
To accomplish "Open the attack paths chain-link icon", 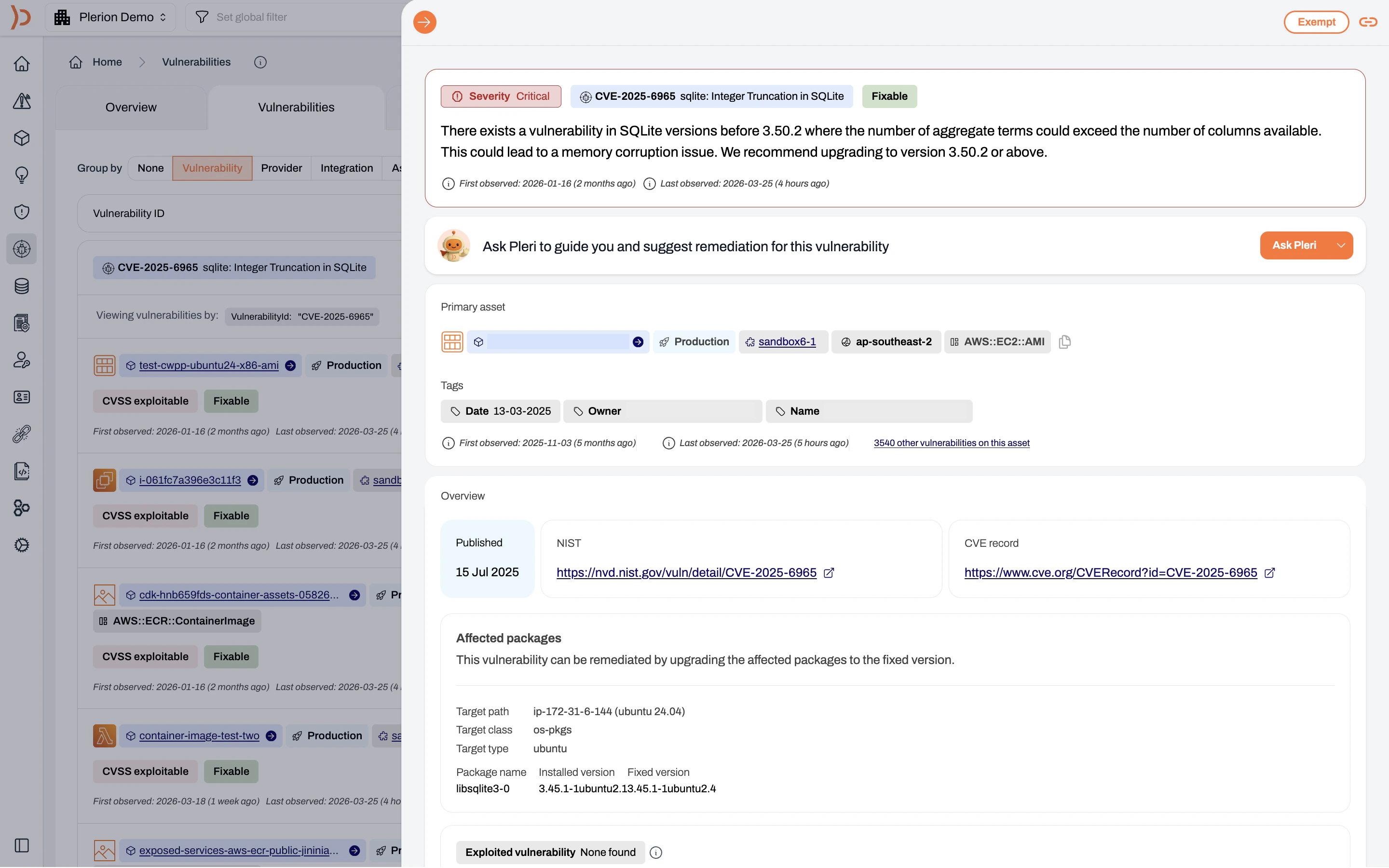I will pos(21,434).
